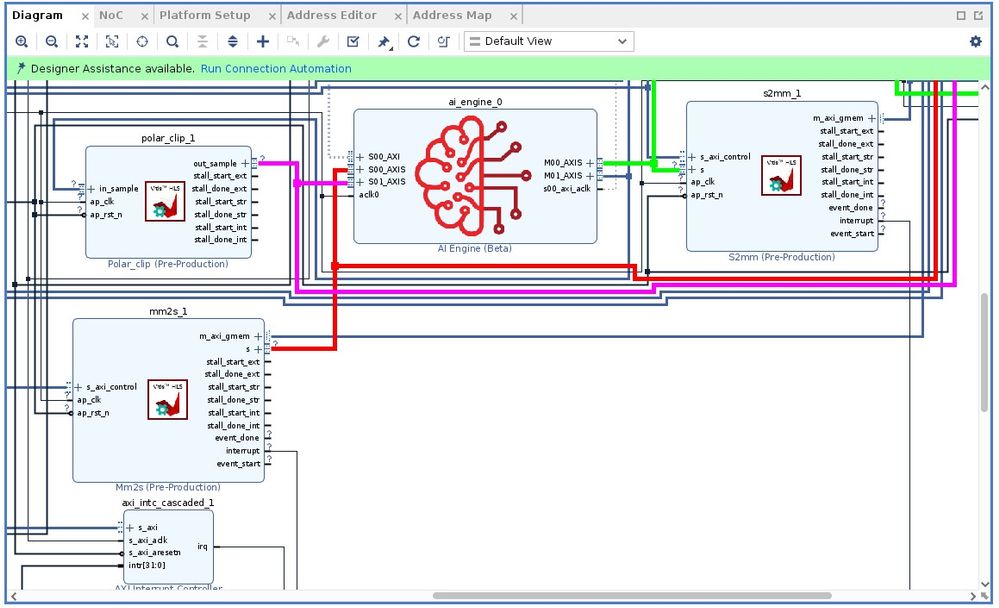Image resolution: width=999 pixels, height=608 pixels.
Task: Activate the Select Area zoom tool
Action: pyautogui.click(x=112, y=41)
